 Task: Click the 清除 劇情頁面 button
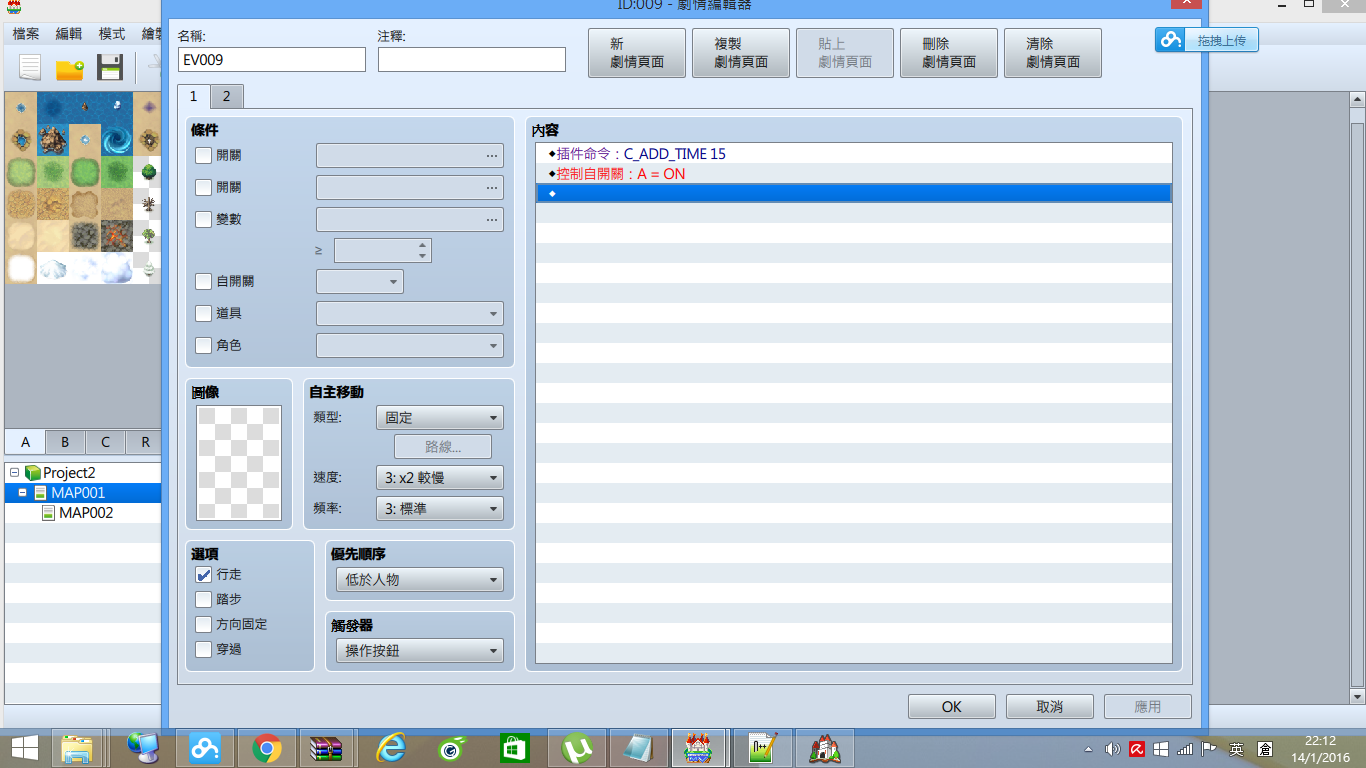pyautogui.click(x=1053, y=53)
